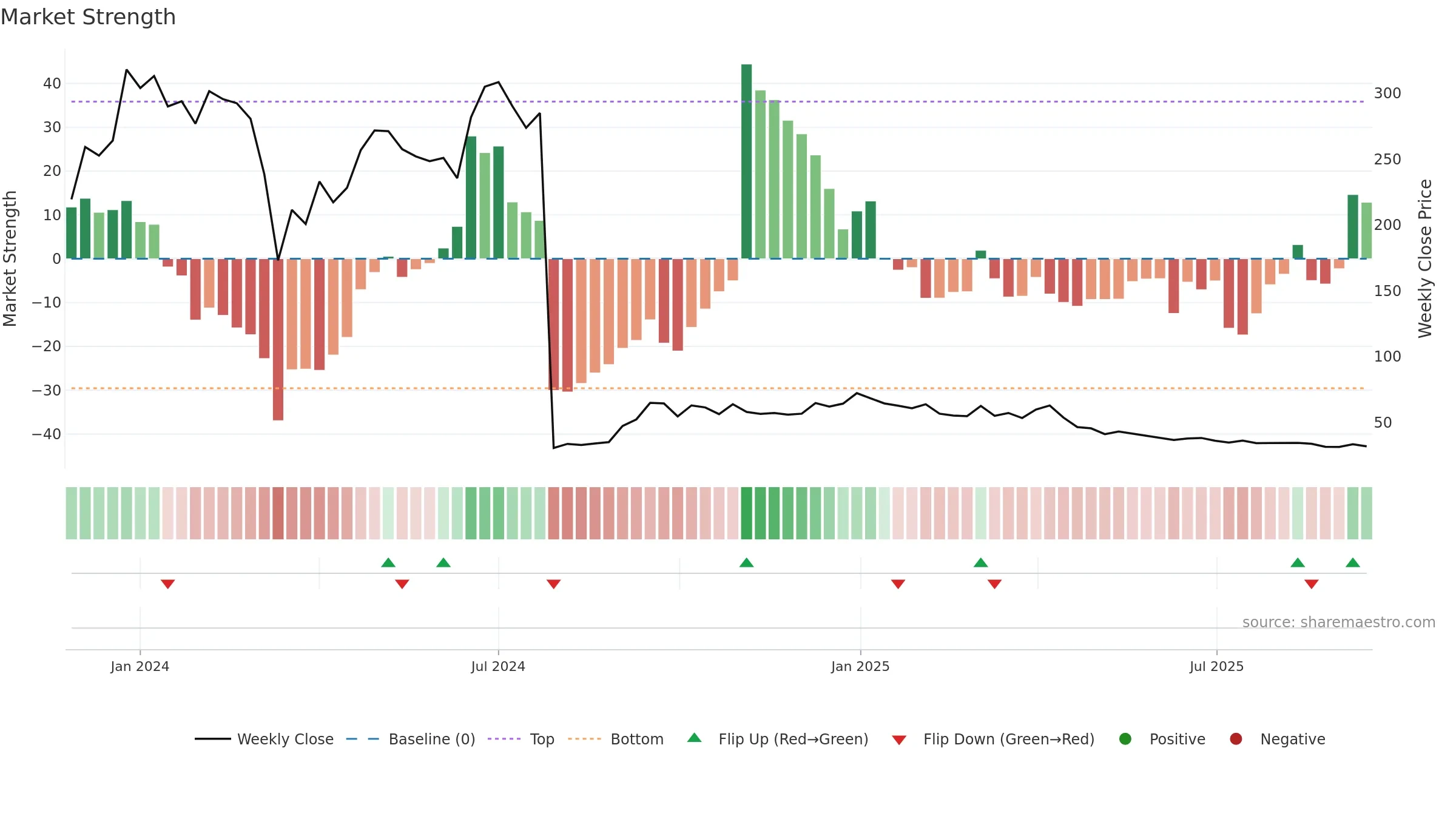Click the last green flip-up marker on the right

coord(1353,562)
